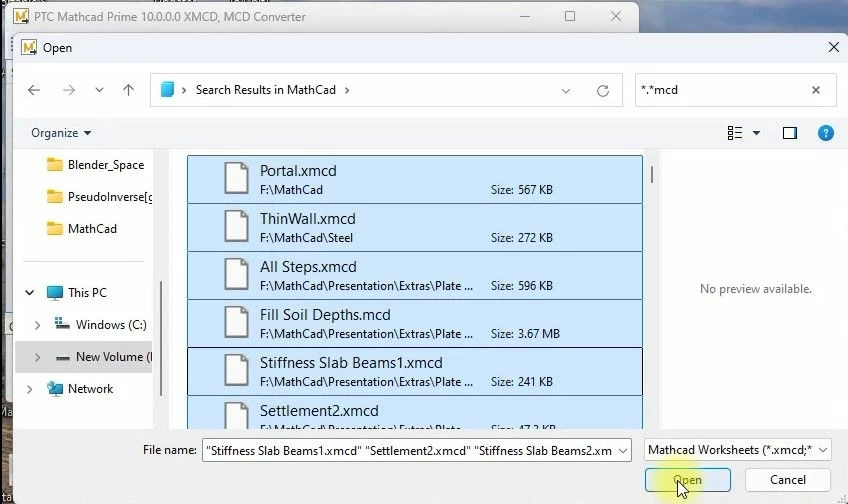Select the PseudoInverse folder
848x504 pixels.
99,197
